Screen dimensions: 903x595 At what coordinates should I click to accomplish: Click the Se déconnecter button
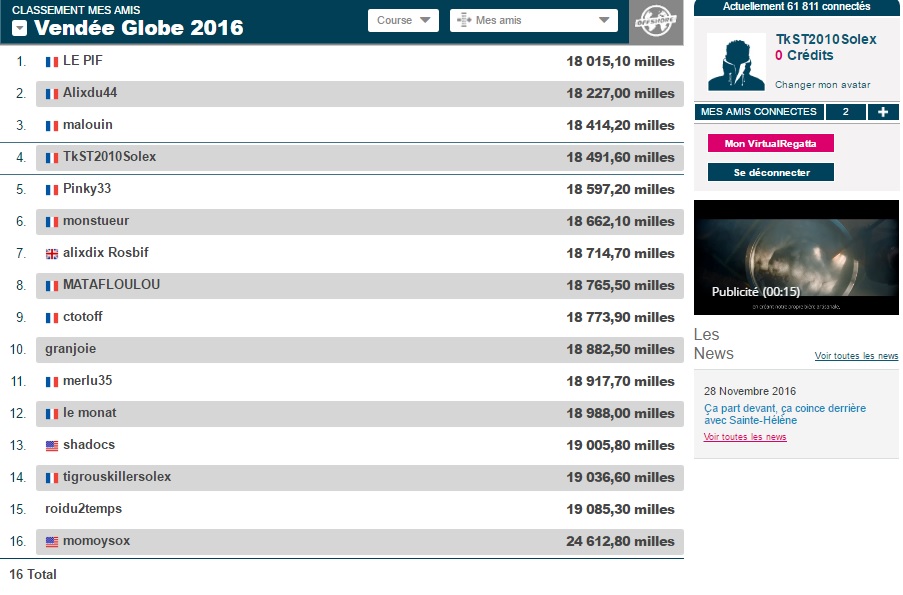770,173
